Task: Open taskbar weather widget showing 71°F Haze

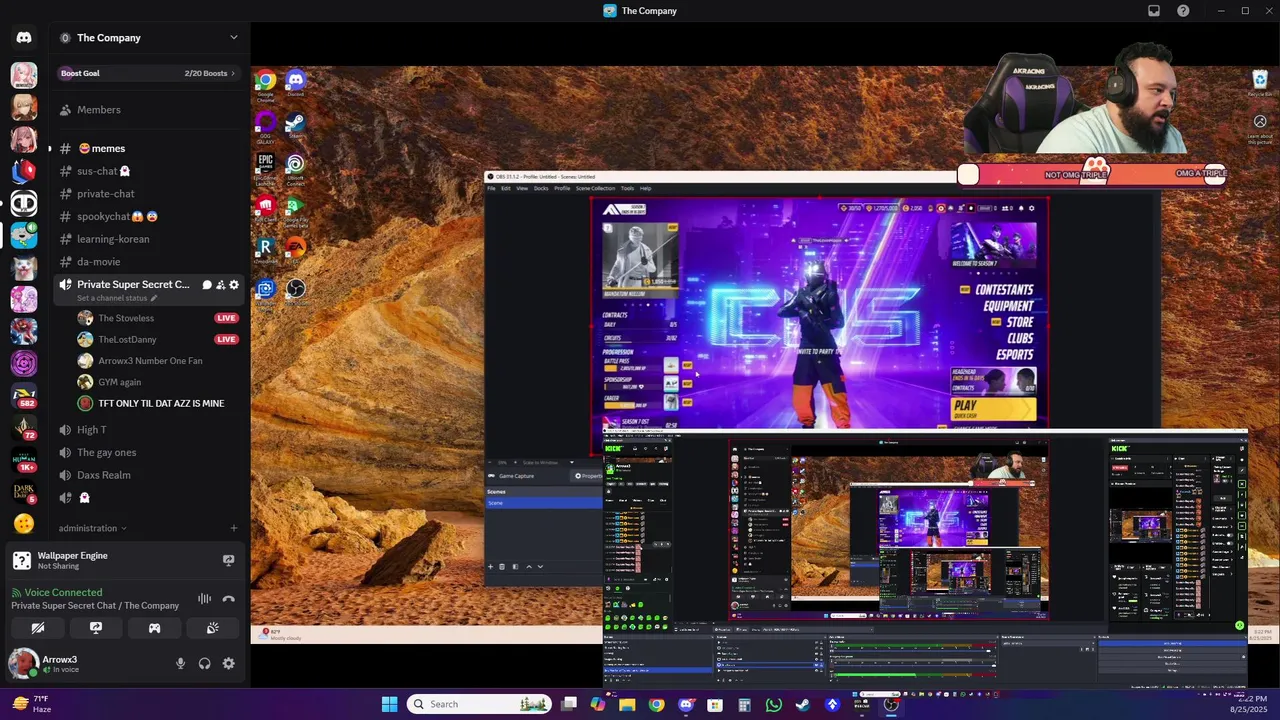Action: coord(32,704)
